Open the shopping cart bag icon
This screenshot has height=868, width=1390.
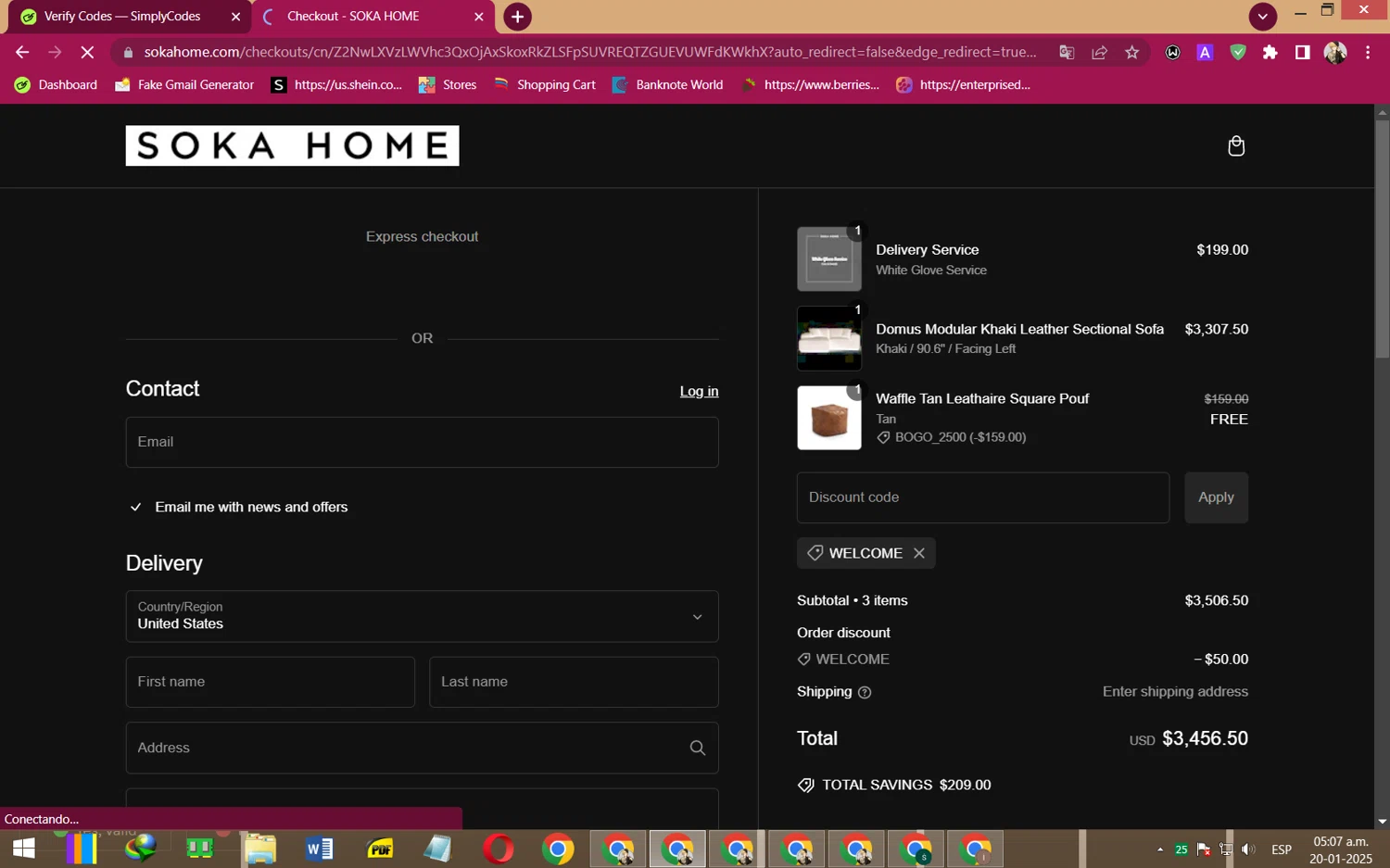pyautogui.click(x=1236, y=146)
